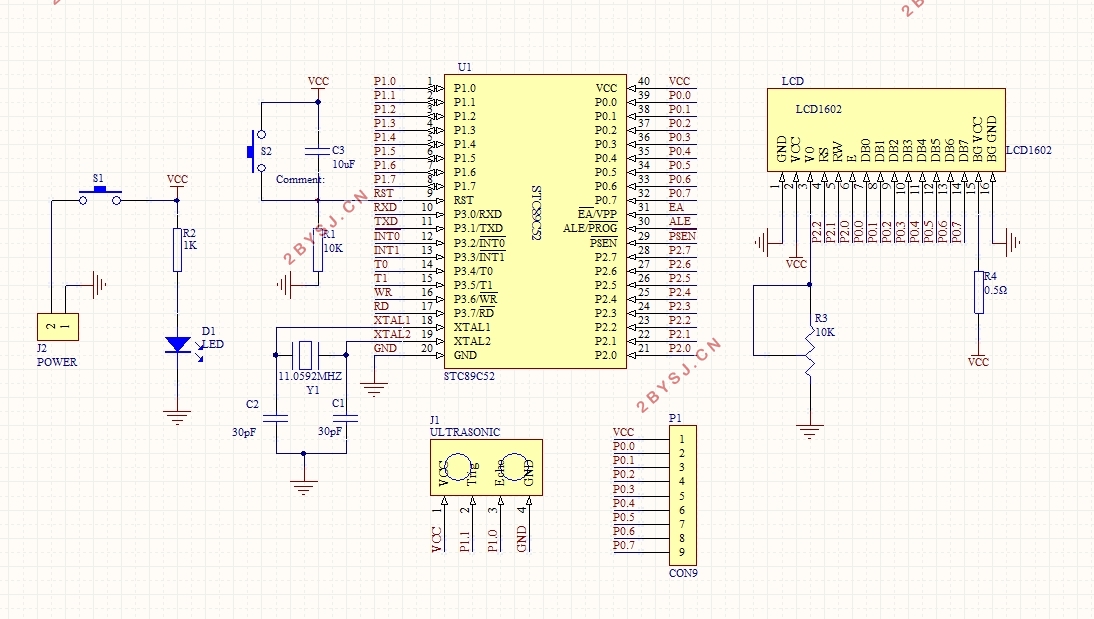
Task: Click the STC89C52 comment below U1
Action: pyautogui.click(x=469, y=376)
